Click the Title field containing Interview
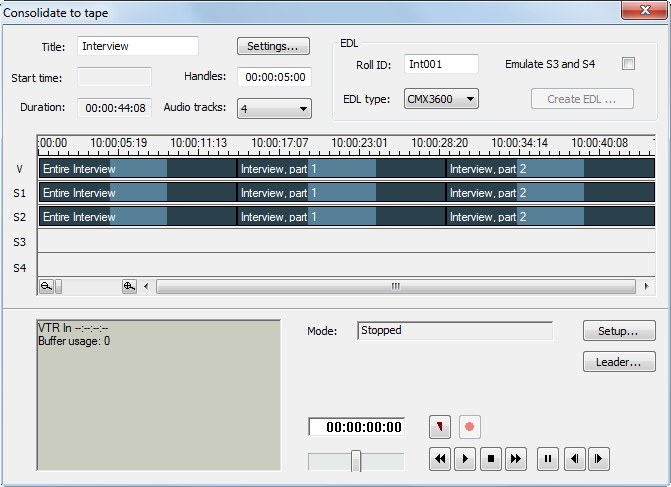 (138, 46)
